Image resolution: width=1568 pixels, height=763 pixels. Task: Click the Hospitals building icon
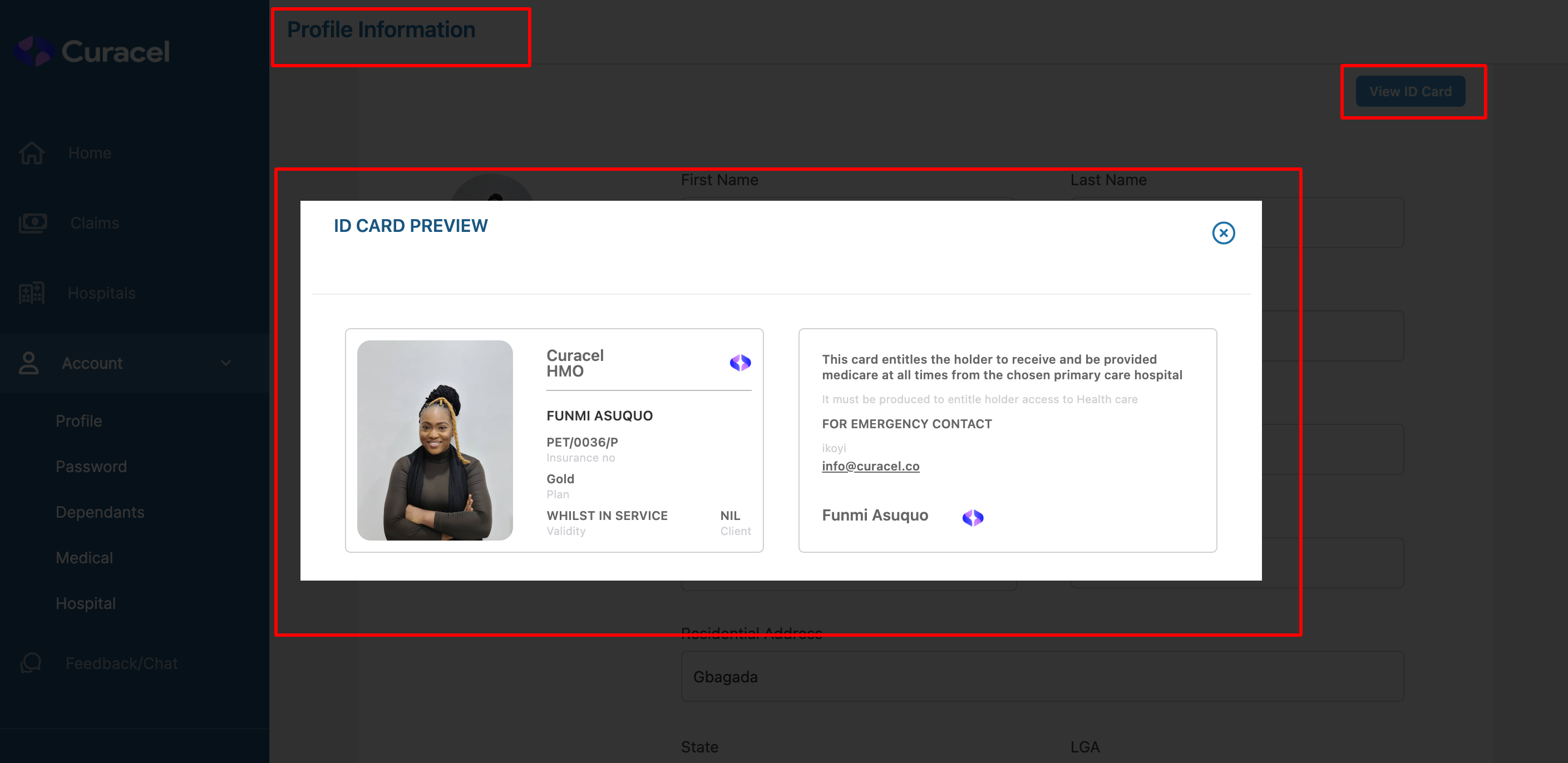tap(32, 293)
